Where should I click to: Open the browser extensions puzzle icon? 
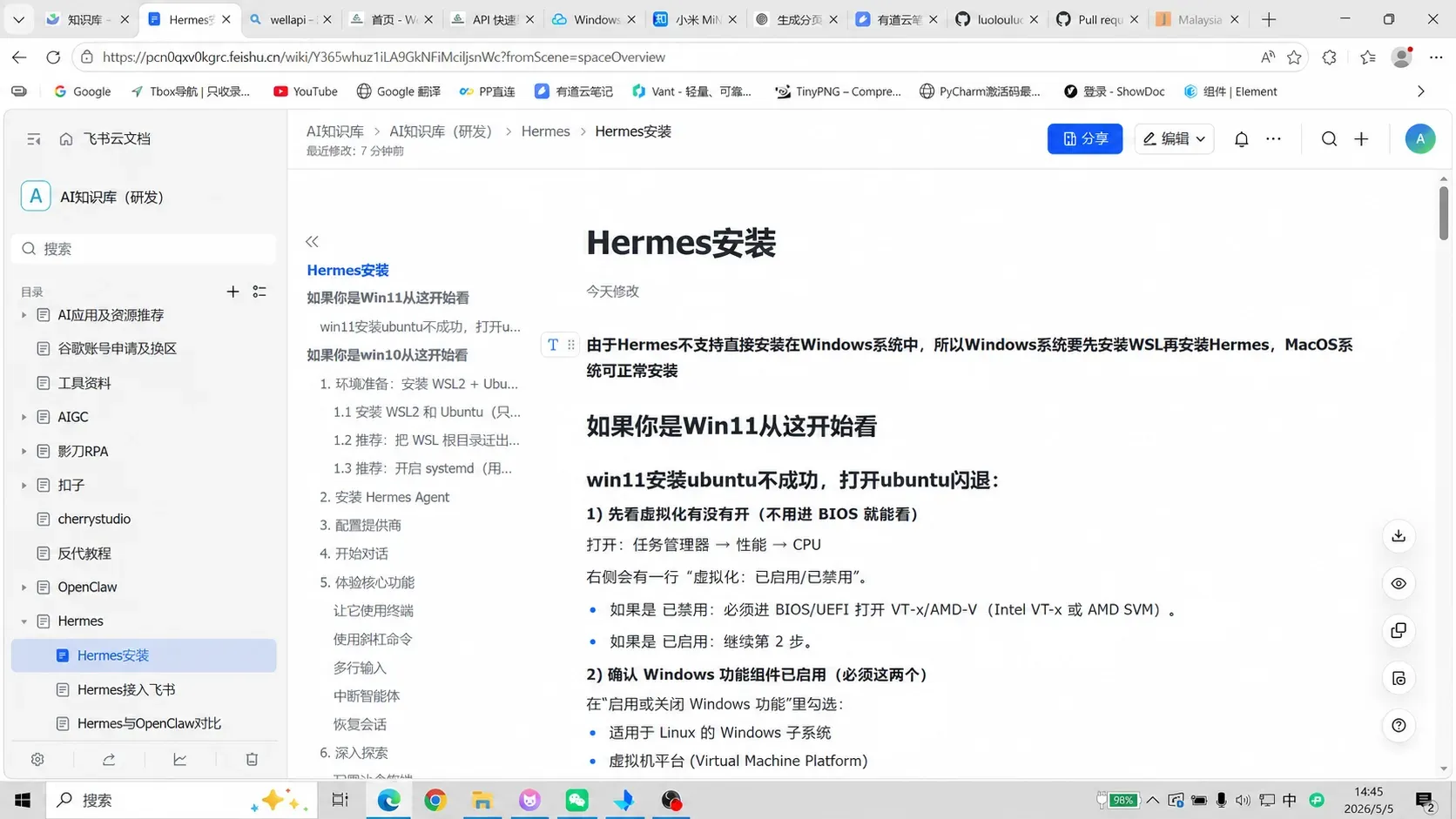pos(1329,57)
